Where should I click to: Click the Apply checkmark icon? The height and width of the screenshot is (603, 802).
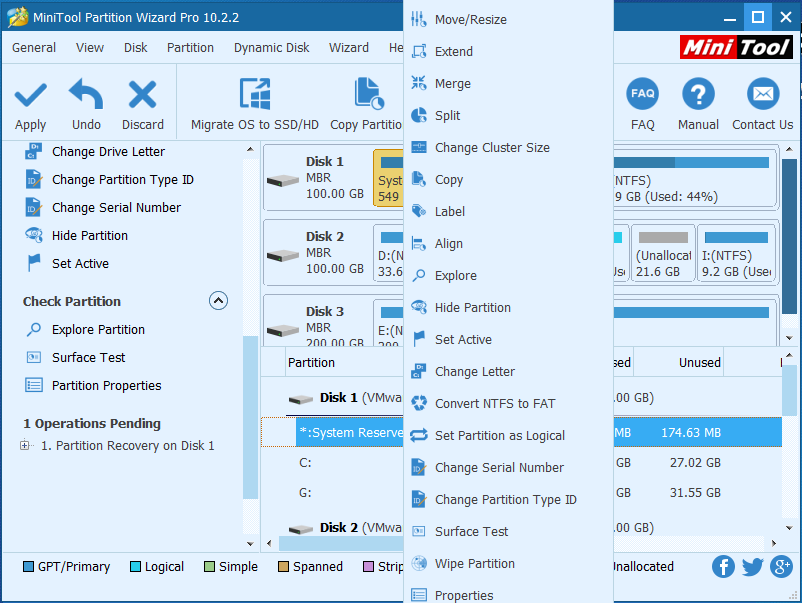31,95
